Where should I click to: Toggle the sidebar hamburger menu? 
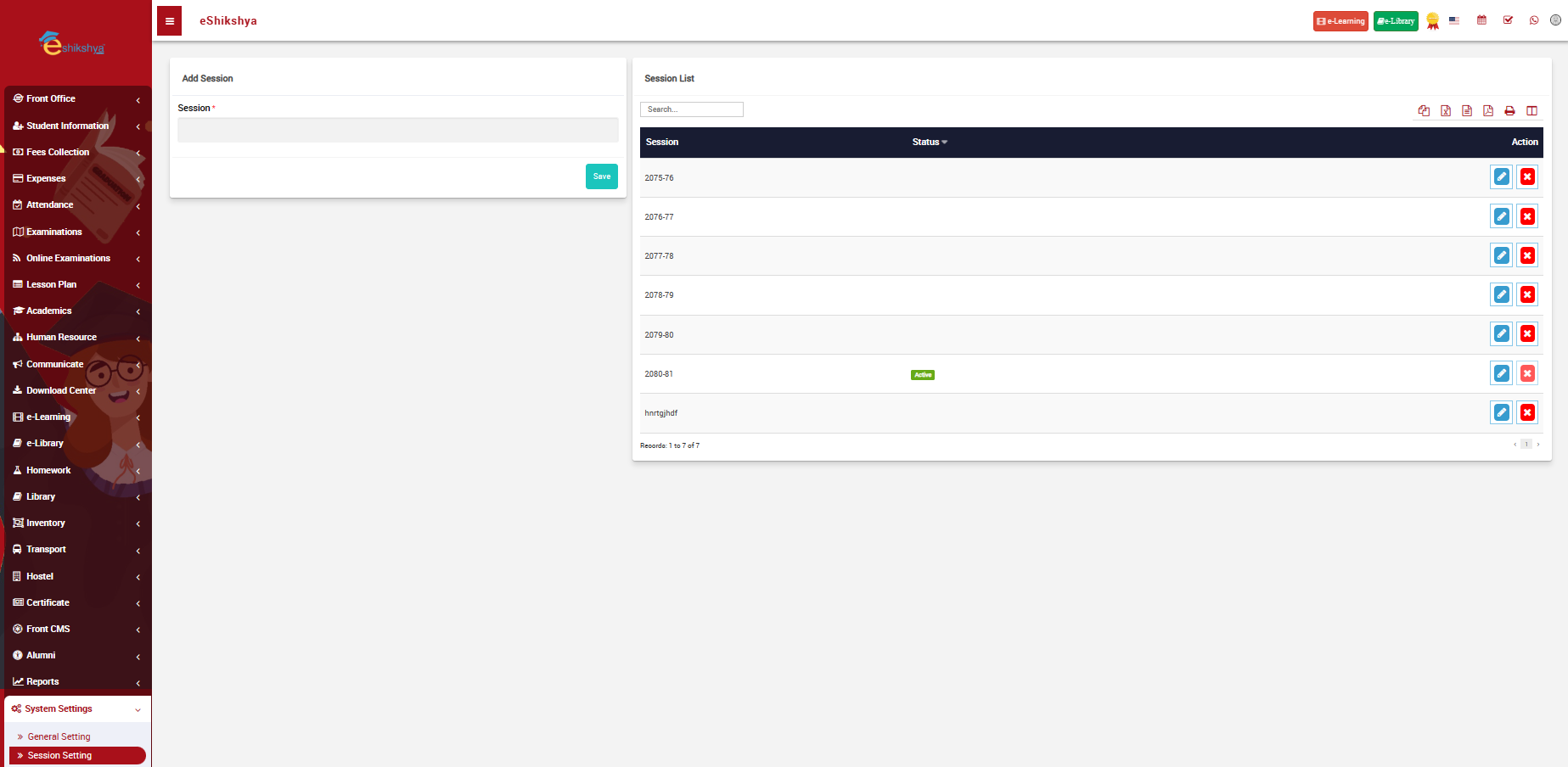point(170,21)
